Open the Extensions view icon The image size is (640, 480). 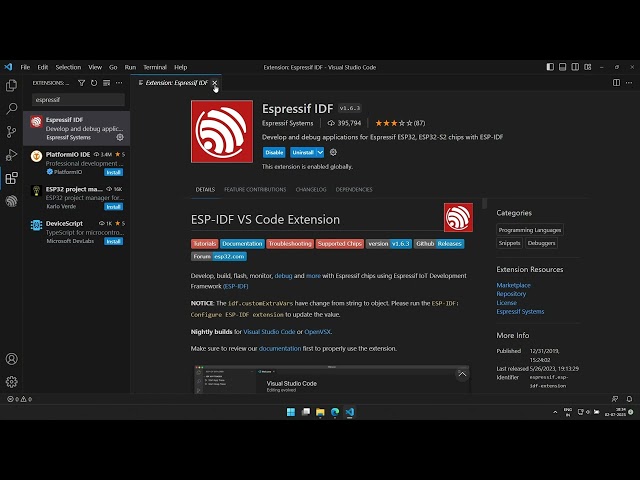tap(11, 178)
